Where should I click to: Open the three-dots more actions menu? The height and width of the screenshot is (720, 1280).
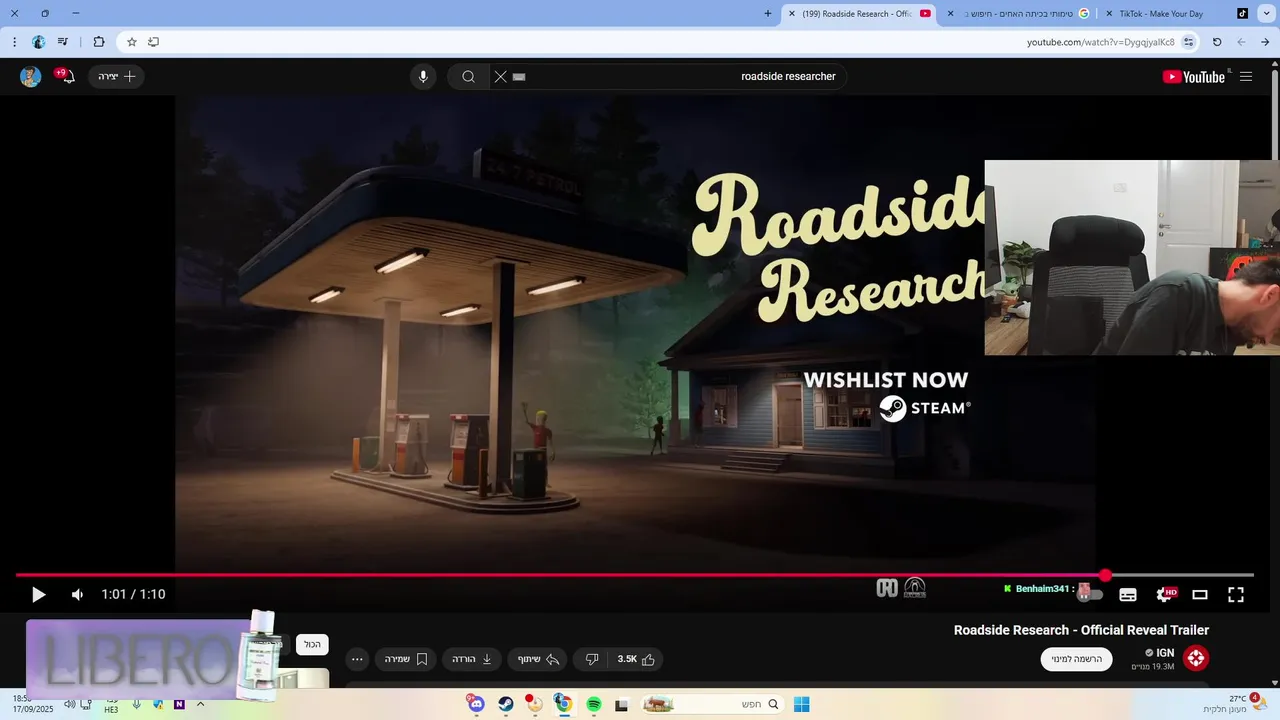(357, 659)
